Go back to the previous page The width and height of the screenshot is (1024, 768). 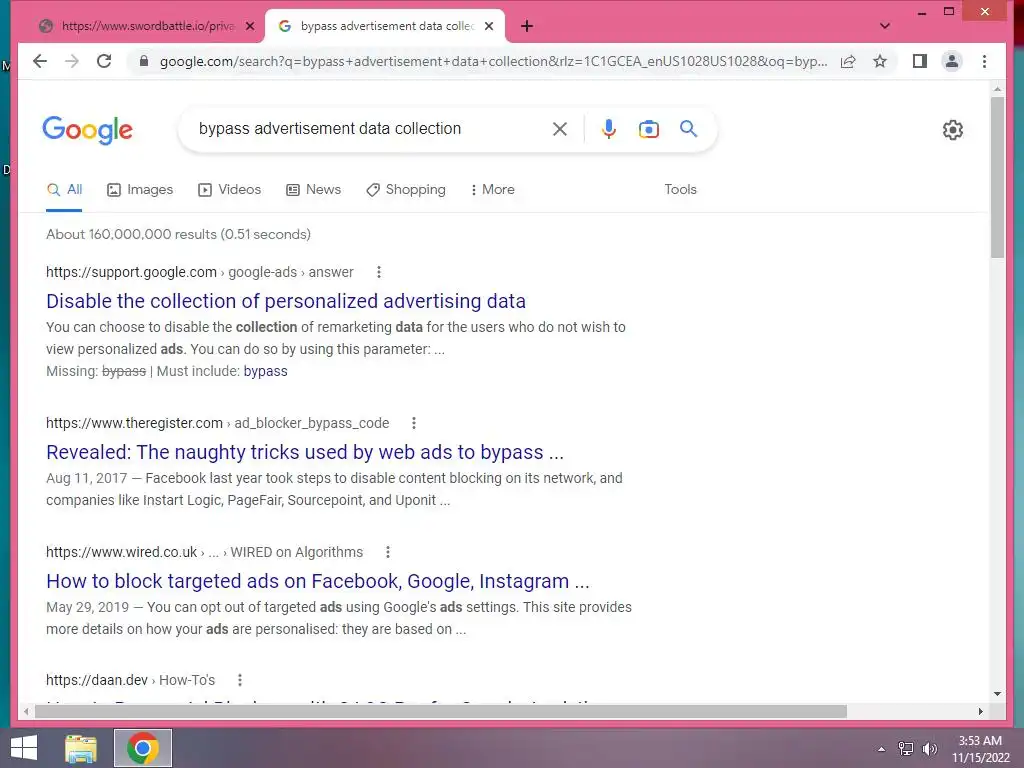click(x=40, y=61)
